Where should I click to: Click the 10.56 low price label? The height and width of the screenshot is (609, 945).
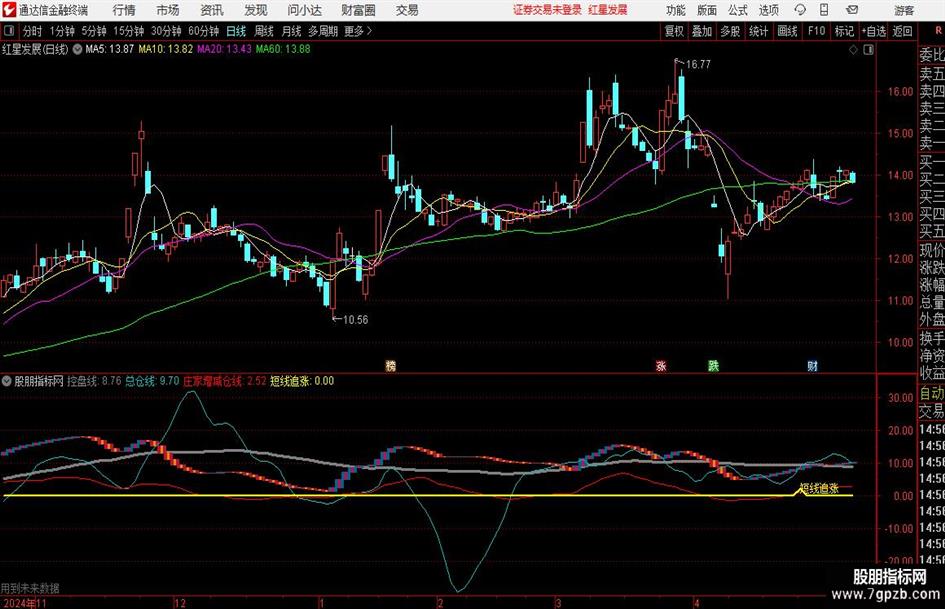coord(356,320)
